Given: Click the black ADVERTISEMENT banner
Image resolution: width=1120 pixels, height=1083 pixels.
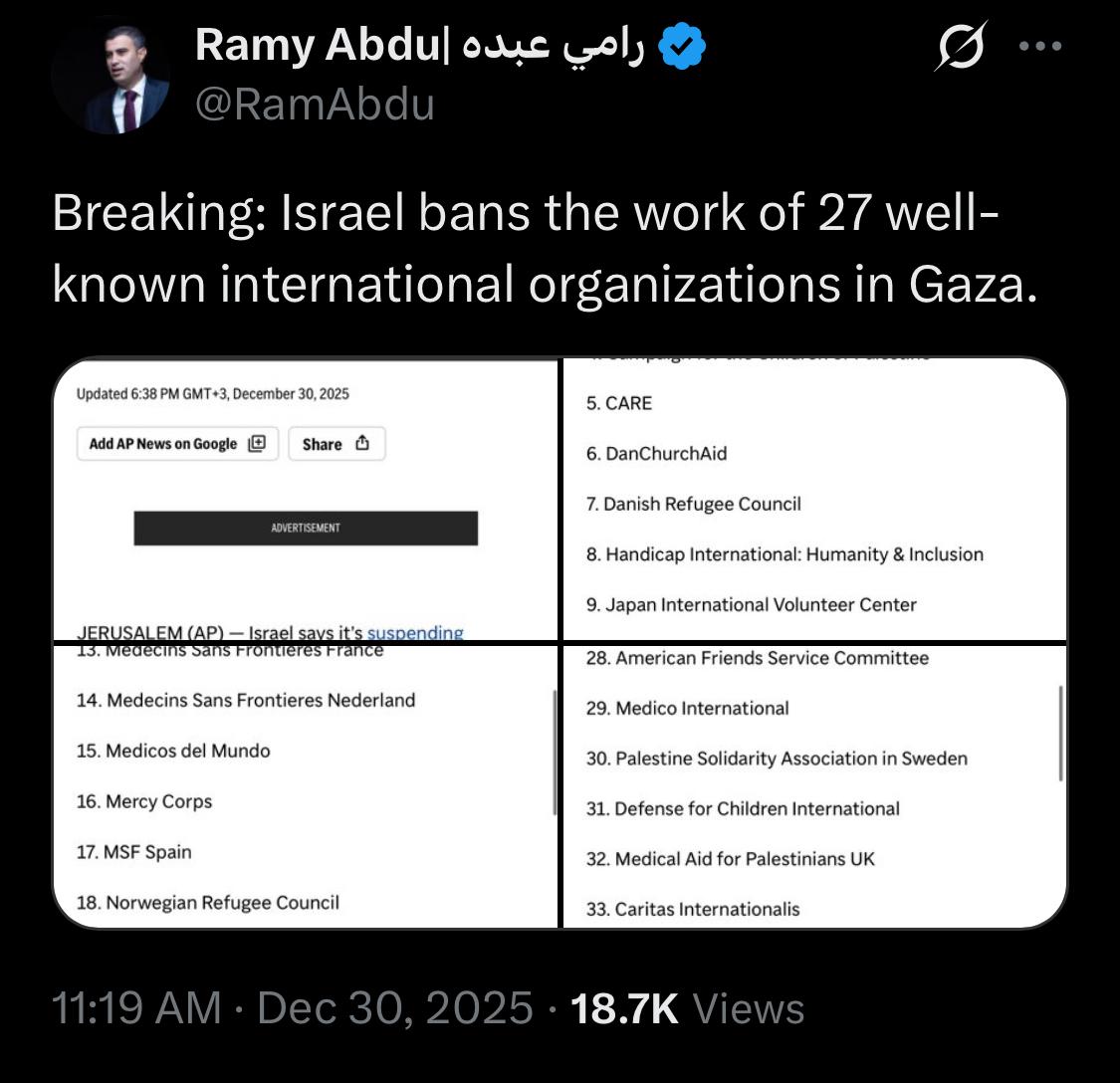Looking at the screenshot, I should click(306, 528).
